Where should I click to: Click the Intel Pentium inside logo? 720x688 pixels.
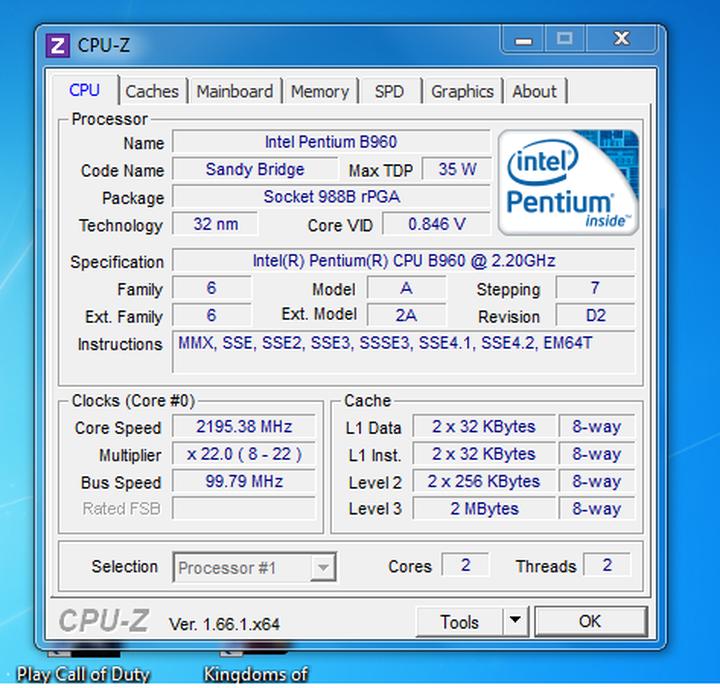tap(568, 182)
